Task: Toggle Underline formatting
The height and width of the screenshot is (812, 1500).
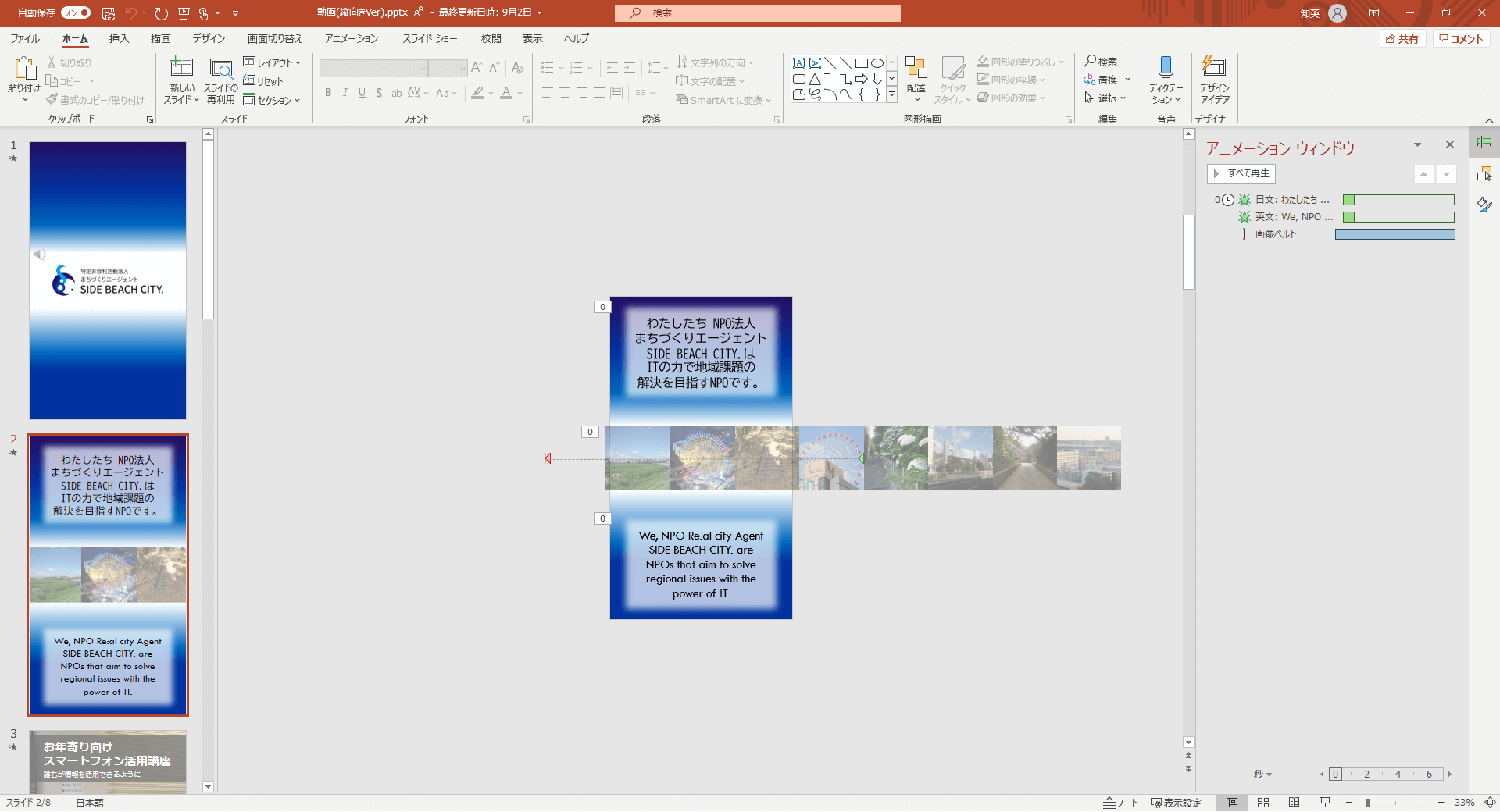Action: point(362,93)
